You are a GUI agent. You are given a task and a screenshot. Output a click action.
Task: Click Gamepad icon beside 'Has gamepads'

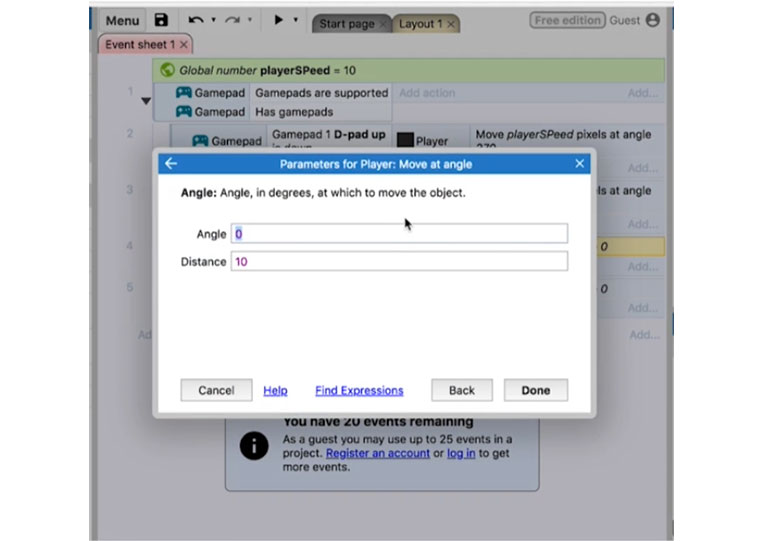(x=183, y=111)
